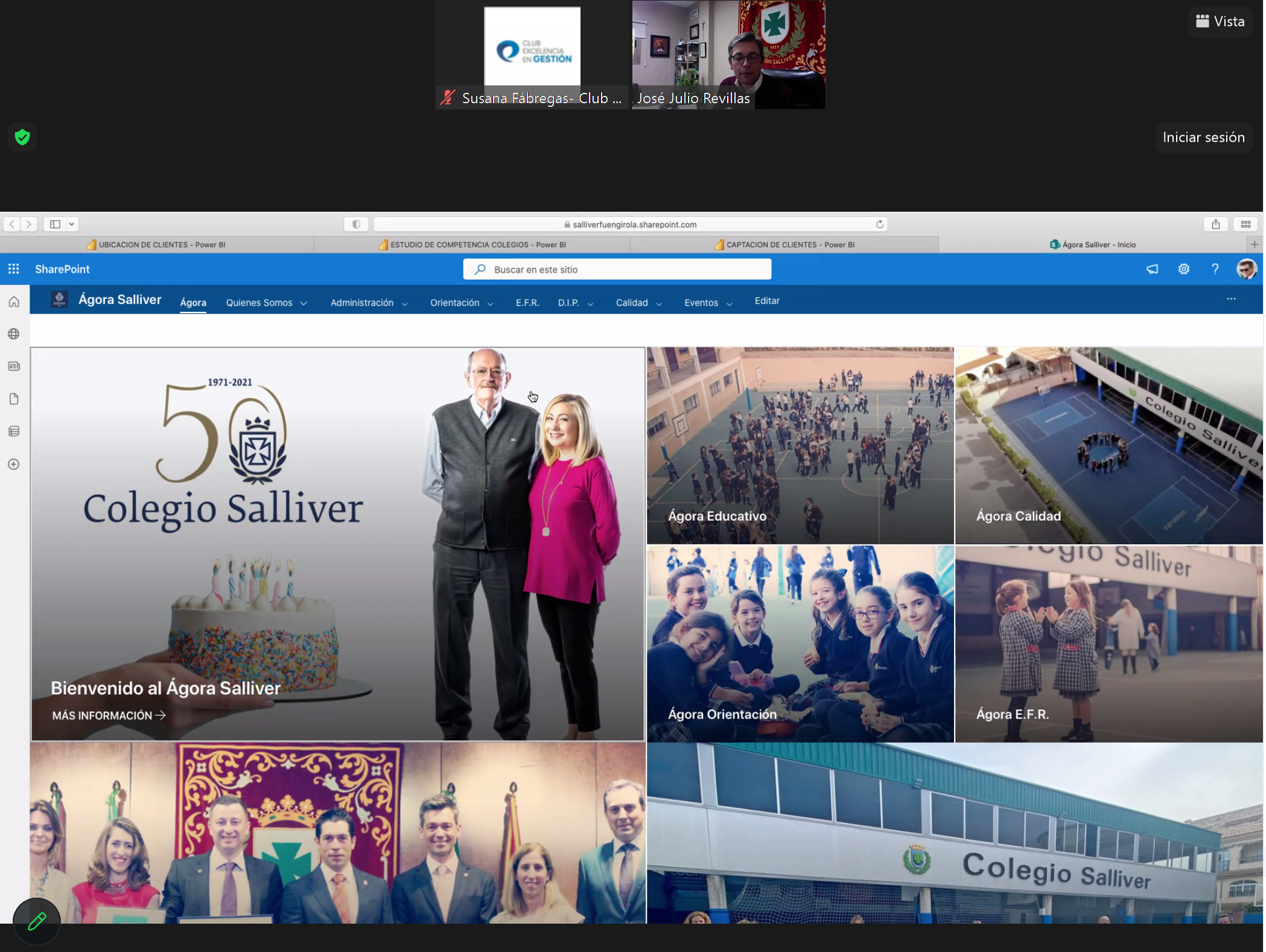The width and height of the screenshot is (1266, 952).
Task: Click the Ágora Salliver site logo
Action: (59, 299)
